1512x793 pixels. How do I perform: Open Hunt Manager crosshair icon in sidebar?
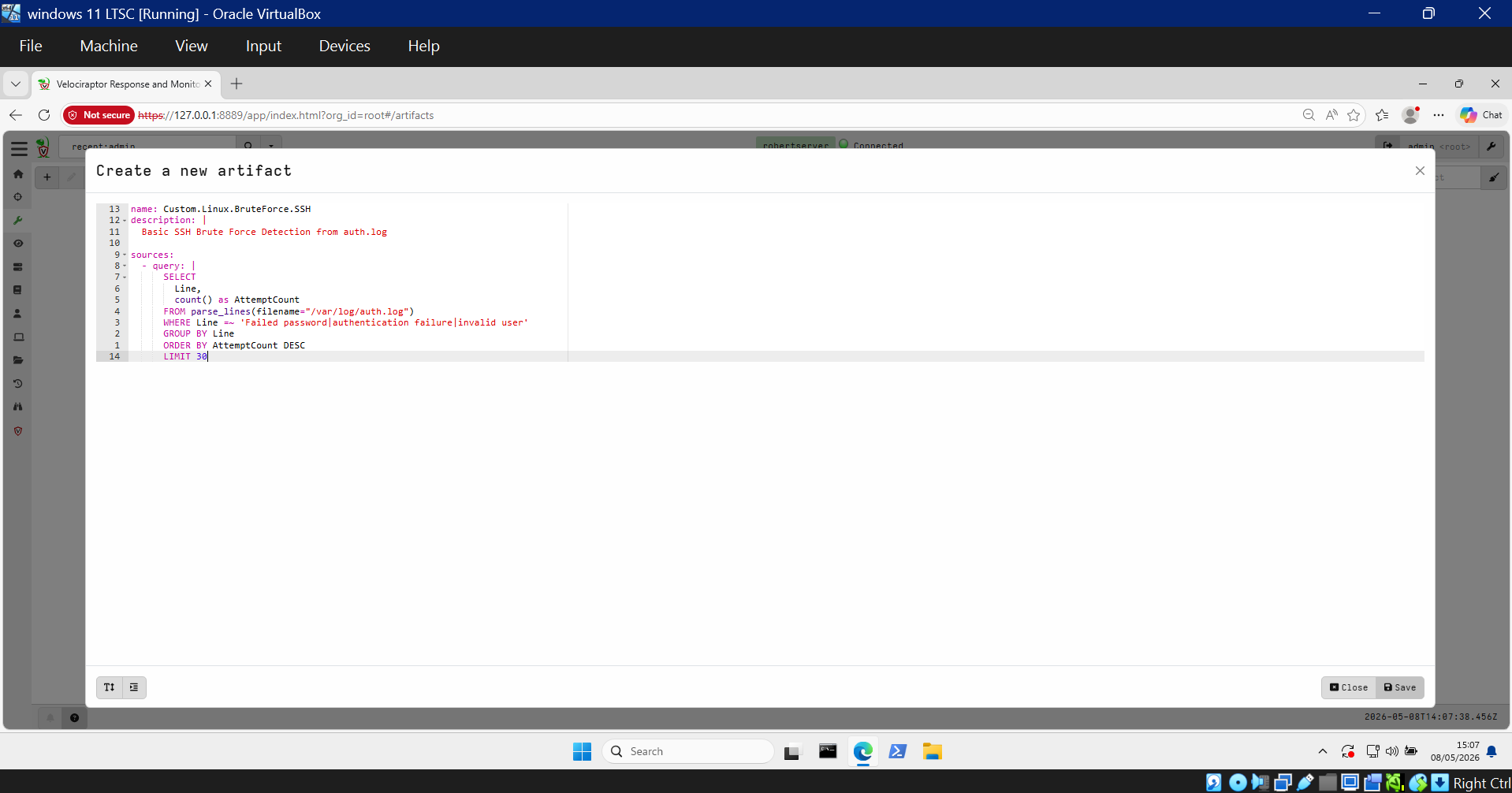pos(18,197)
